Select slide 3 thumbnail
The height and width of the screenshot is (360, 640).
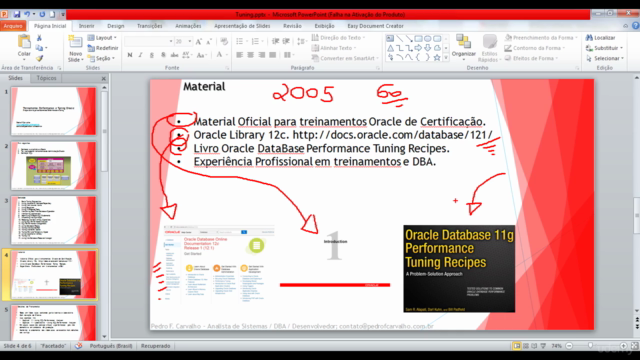point(53,220)
